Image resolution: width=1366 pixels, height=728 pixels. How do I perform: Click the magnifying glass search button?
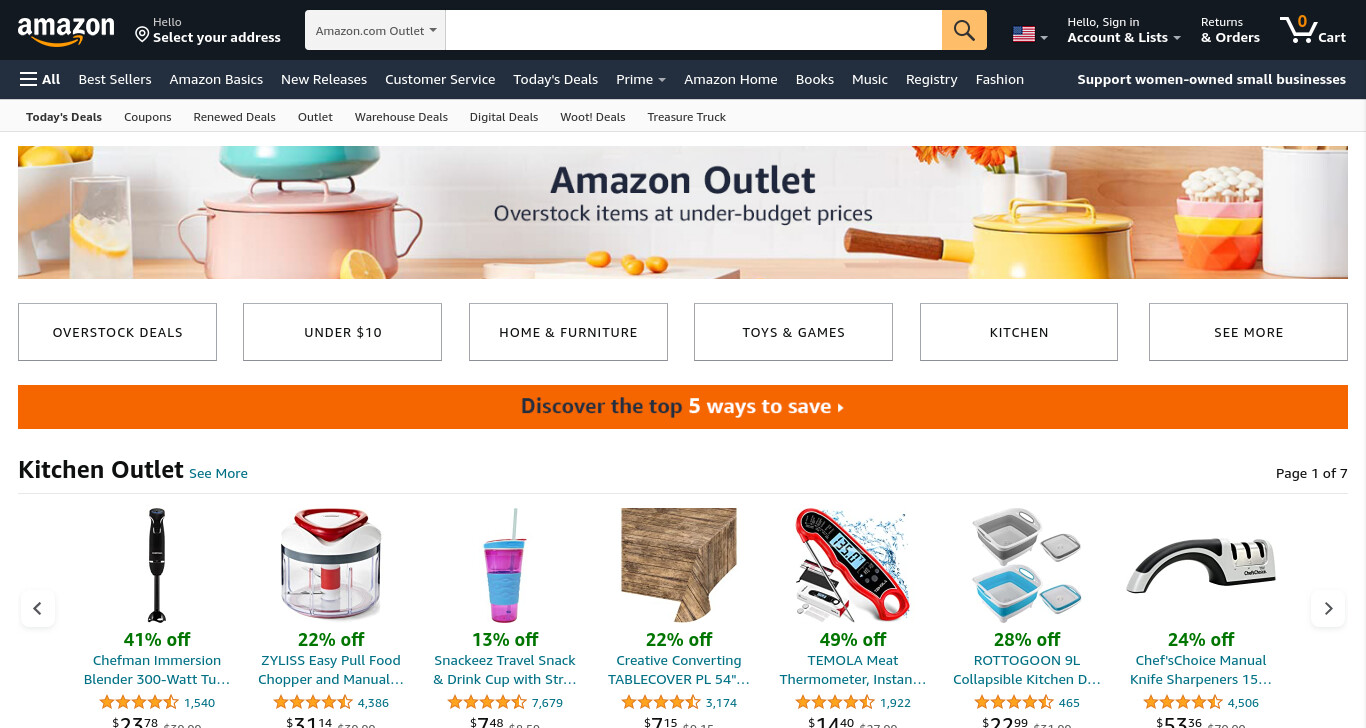click(x=964, y=30)
